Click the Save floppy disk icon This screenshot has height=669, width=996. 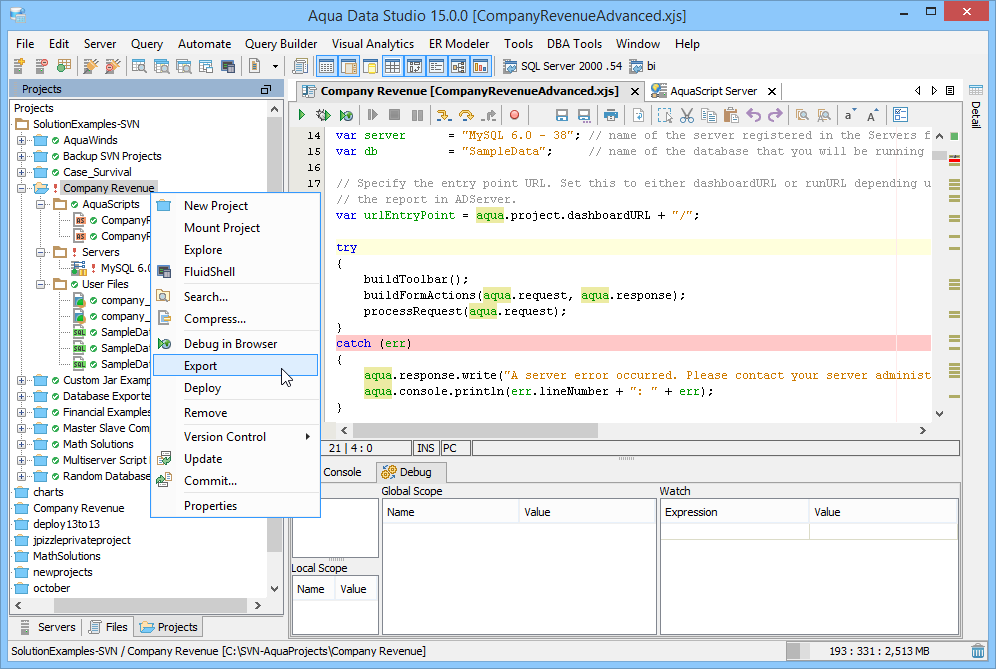(562, 115)
